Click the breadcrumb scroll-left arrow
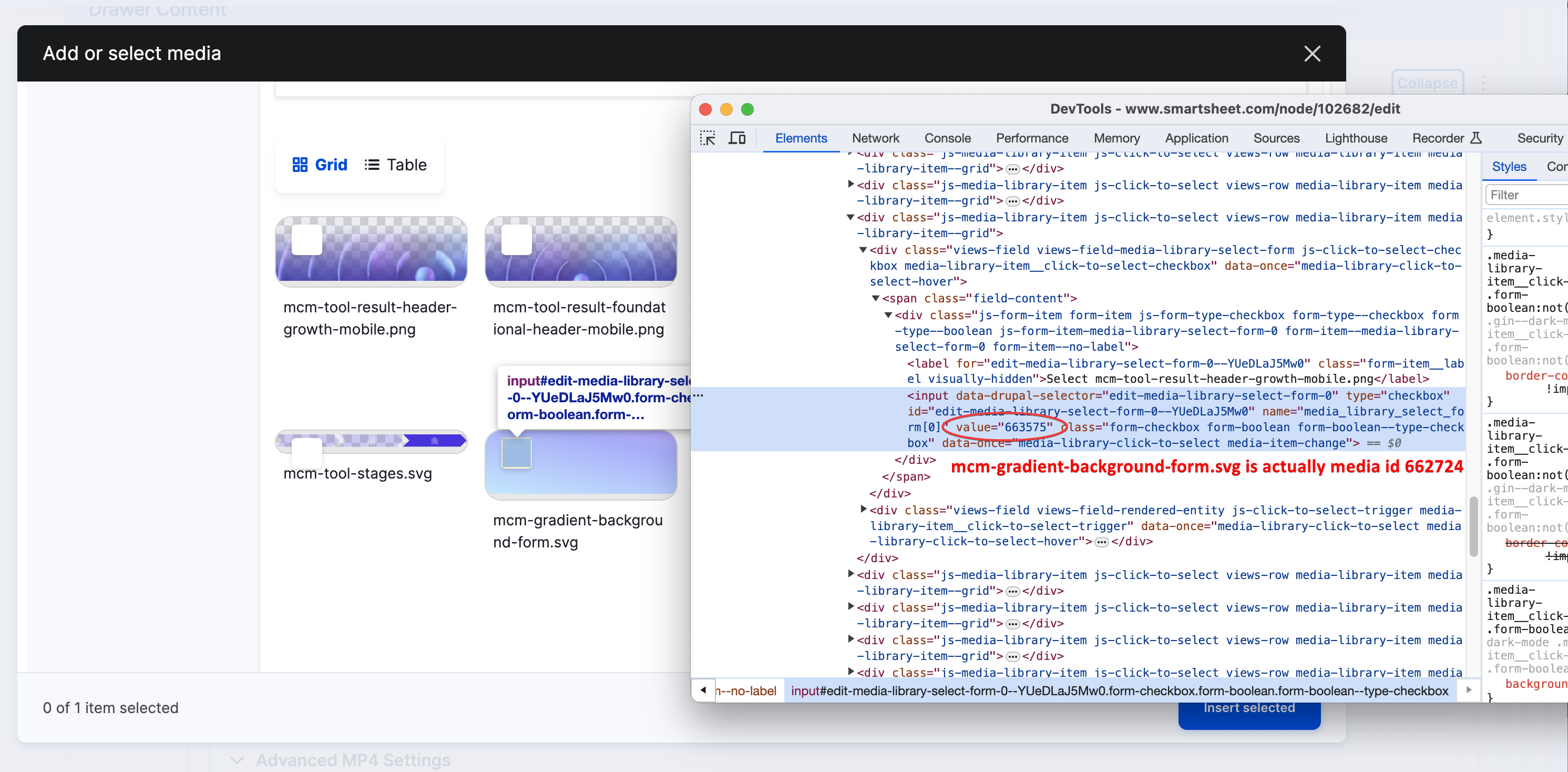 [703, 690]
